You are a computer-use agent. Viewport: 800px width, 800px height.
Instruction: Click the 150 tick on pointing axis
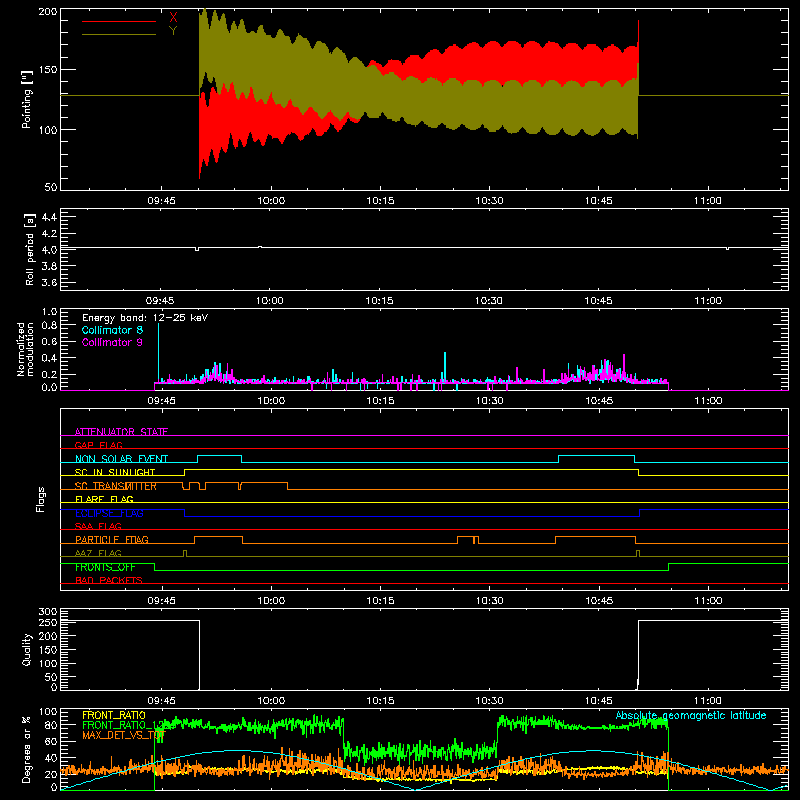click(48, 70)
